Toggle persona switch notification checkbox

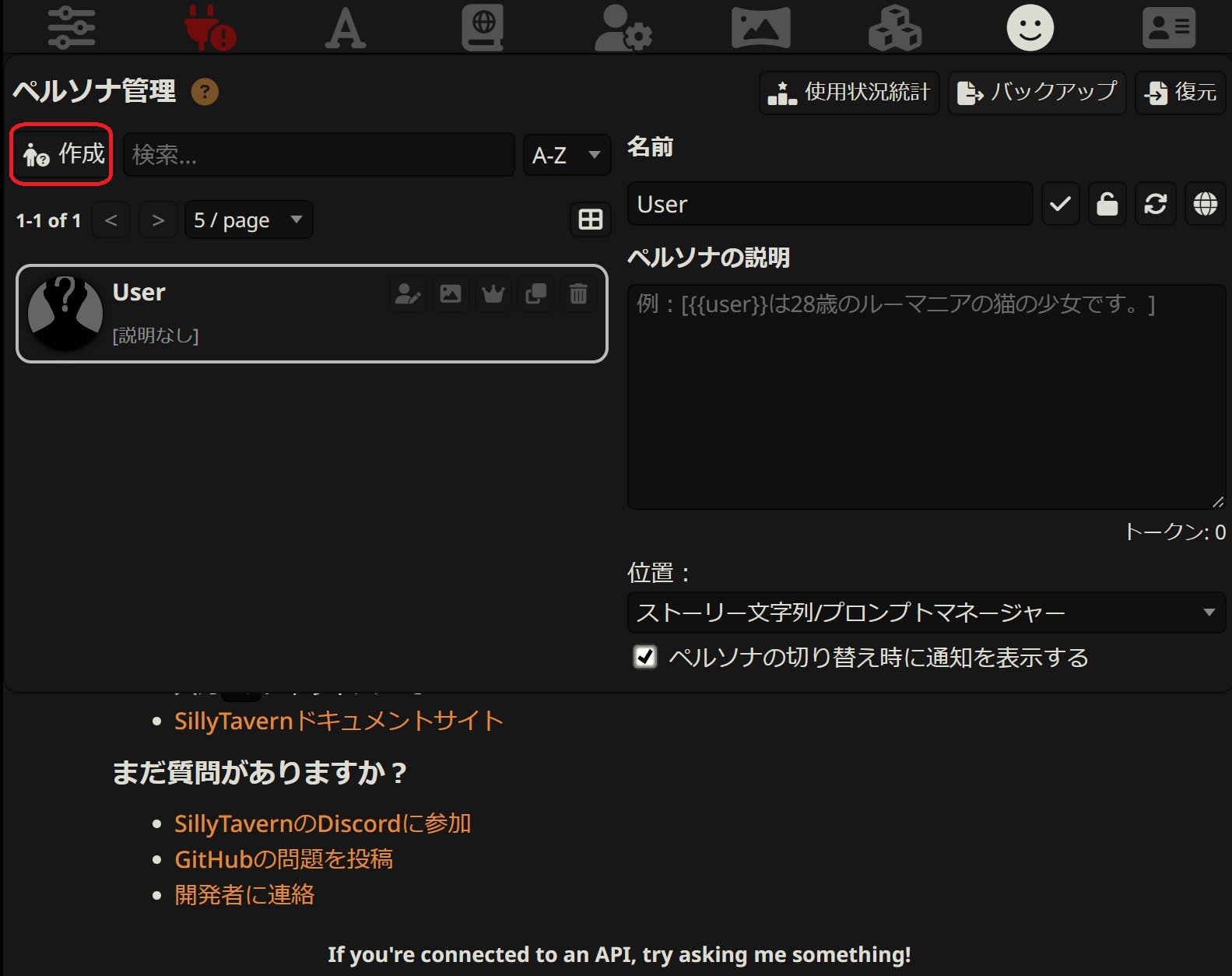click(x=645, y=658)
